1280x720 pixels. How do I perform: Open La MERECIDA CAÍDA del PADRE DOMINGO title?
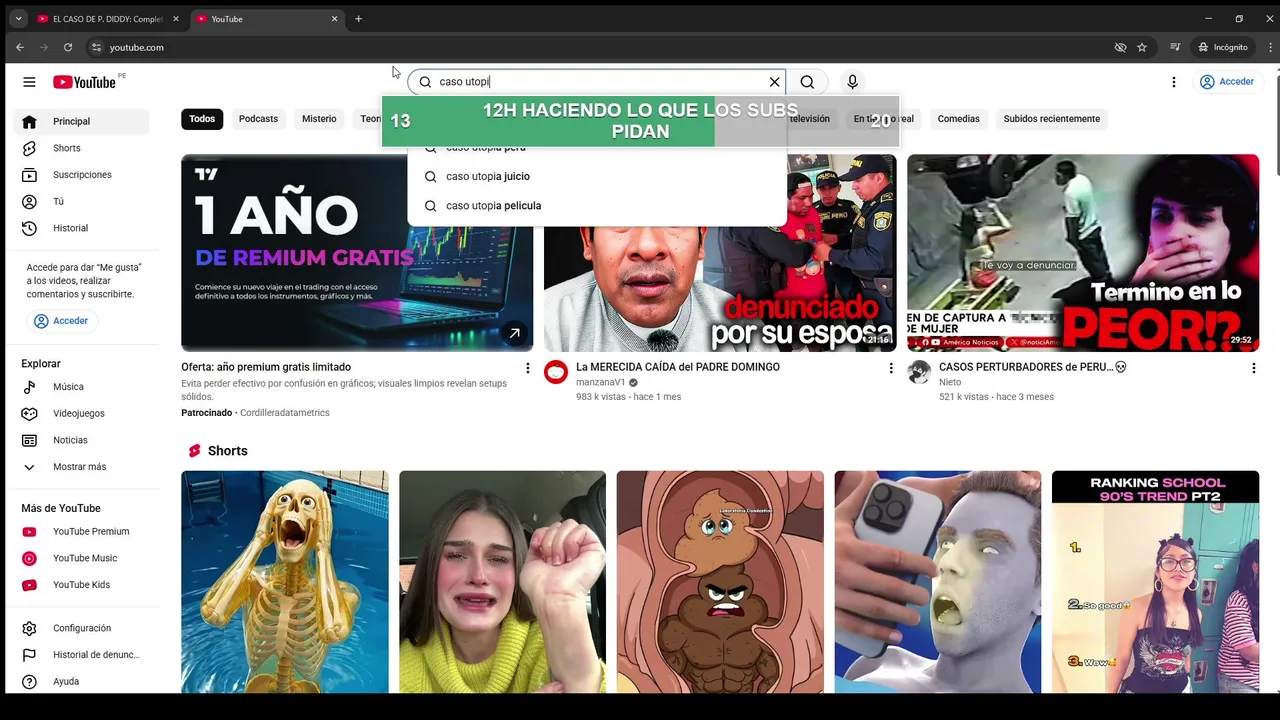click(x=678, y=367)
